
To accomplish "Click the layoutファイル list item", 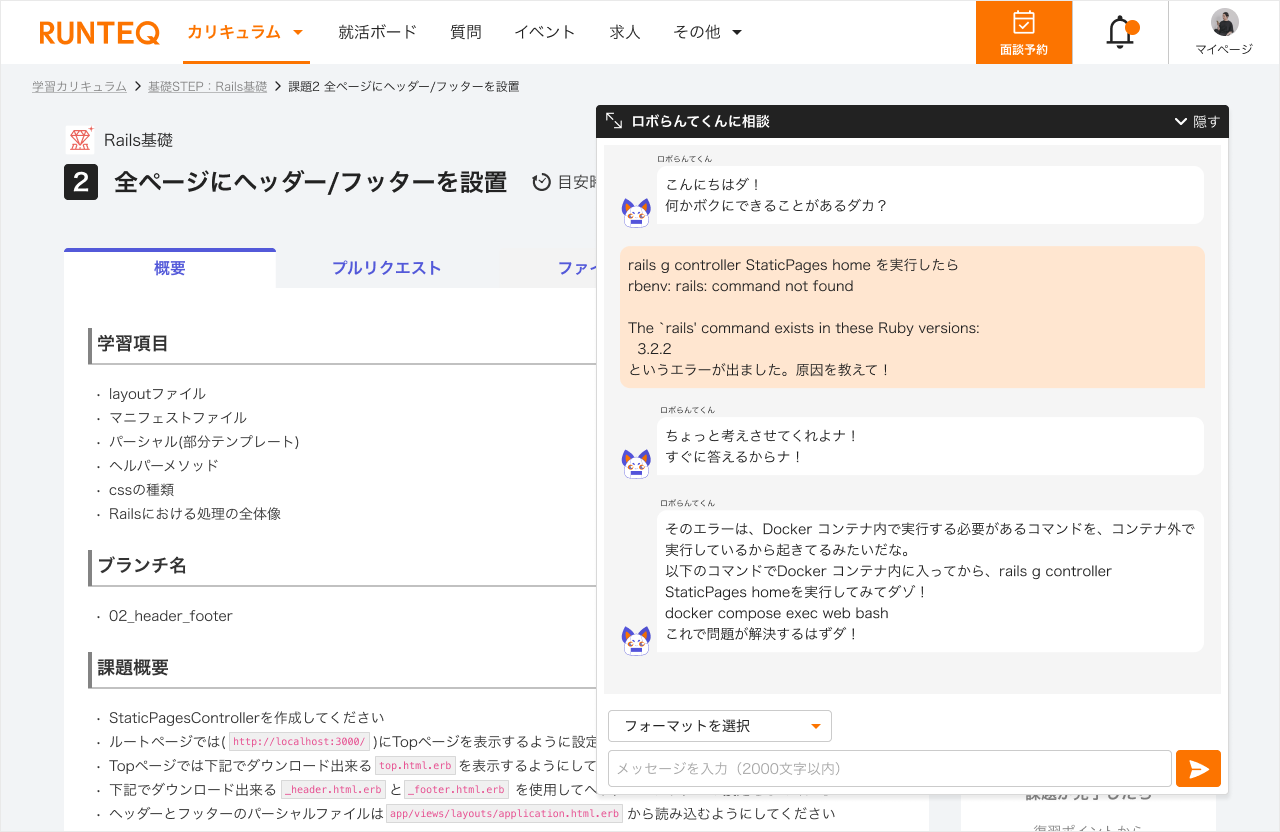I will 157,394.
